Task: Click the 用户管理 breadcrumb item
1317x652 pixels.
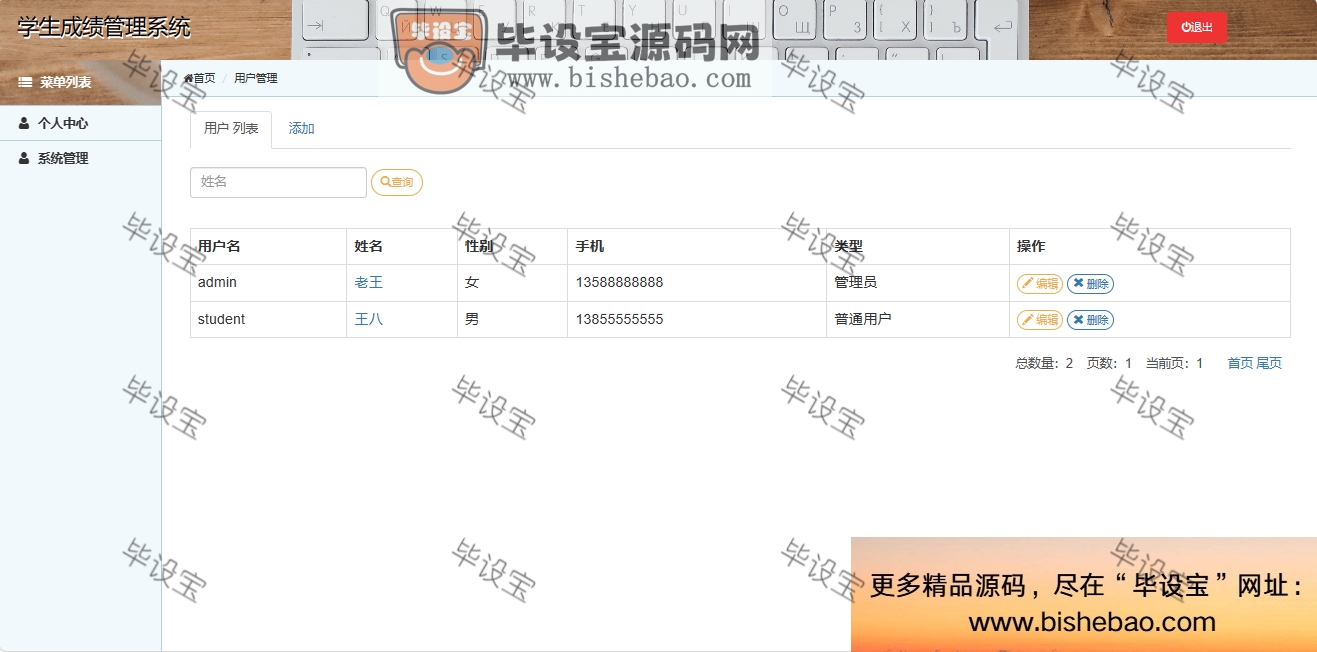Action: tap(256, 78)
